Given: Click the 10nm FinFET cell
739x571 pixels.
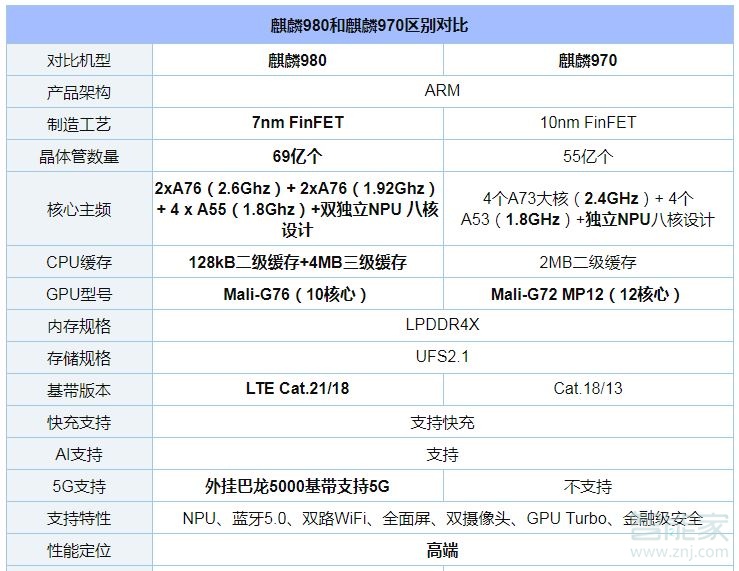Looking at the screenshot, I should point(588,122).
